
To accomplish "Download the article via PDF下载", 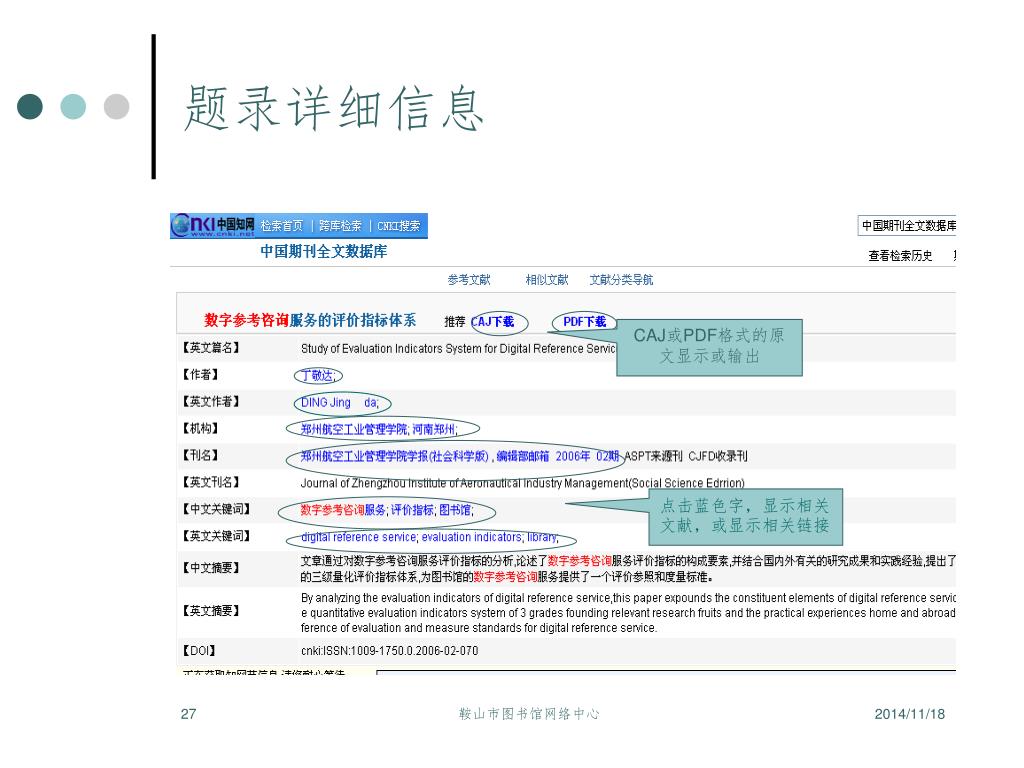I will (x=584, y=322).
